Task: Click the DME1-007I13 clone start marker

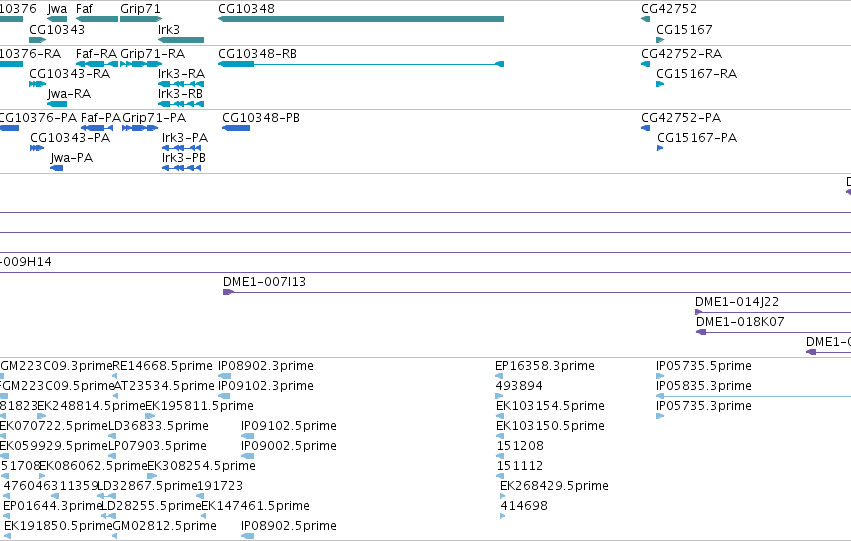Action: (228, 292)
